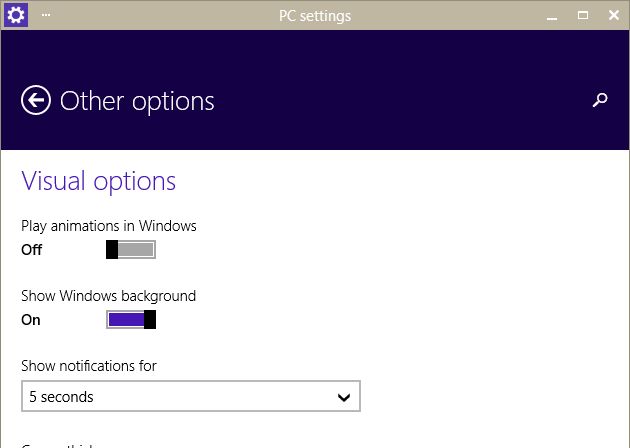Click the 'Other options' page title
The image size is (630, 448).
coord(137,101)
